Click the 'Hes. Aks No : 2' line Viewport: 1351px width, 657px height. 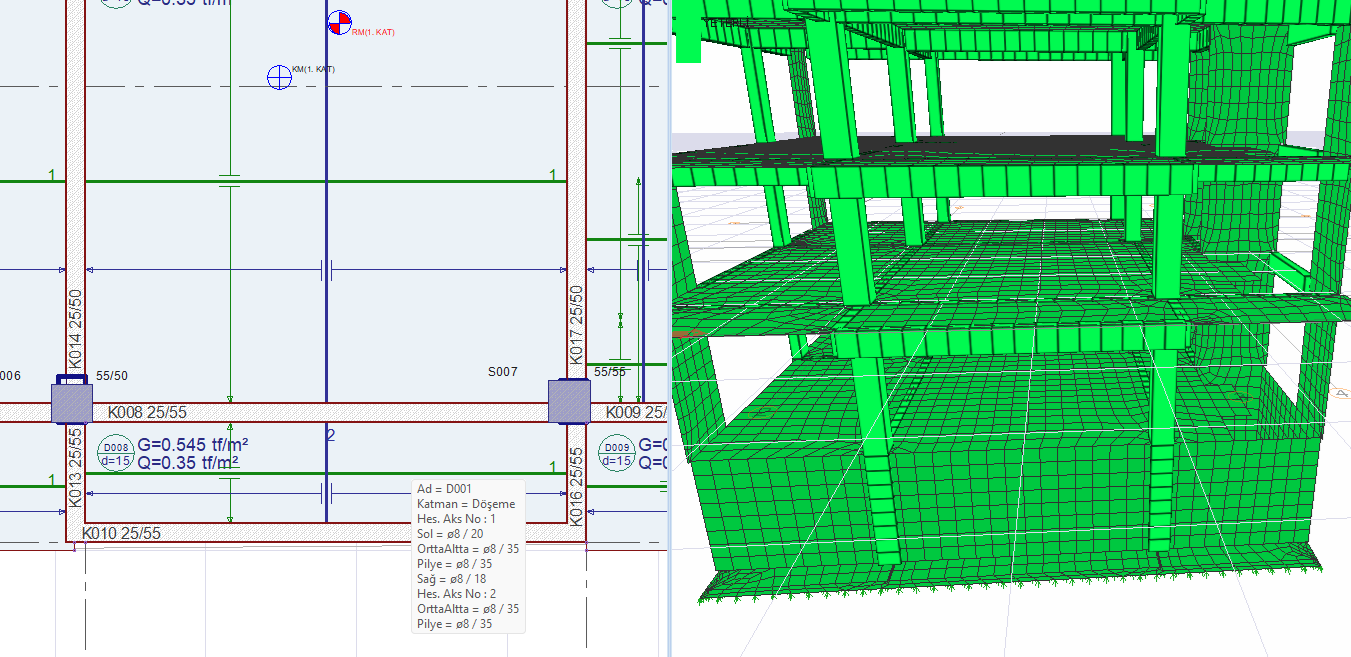point(456,594)
